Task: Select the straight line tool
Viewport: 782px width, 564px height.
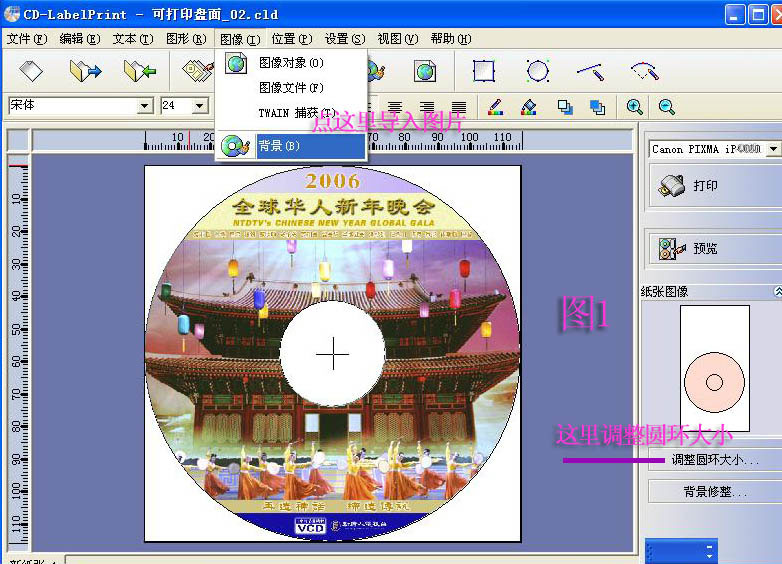Action: tap(591, 71)
